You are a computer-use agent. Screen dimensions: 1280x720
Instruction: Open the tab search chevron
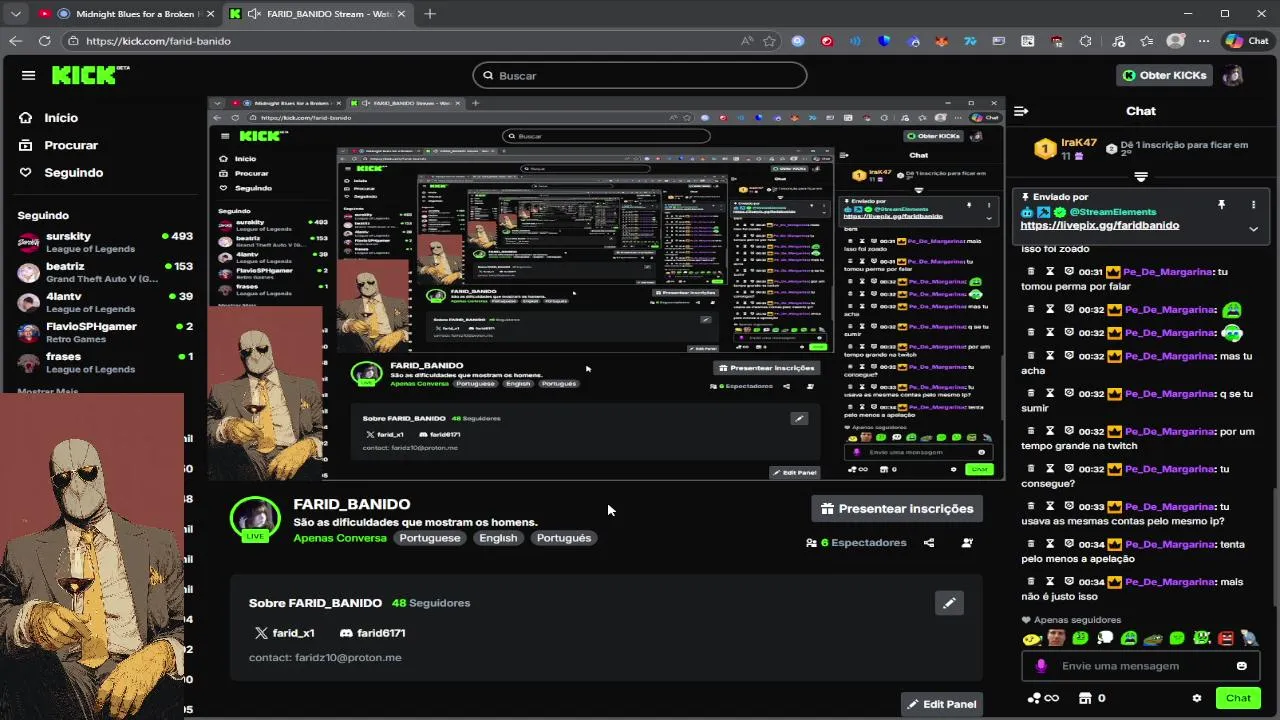click(15, 14)
